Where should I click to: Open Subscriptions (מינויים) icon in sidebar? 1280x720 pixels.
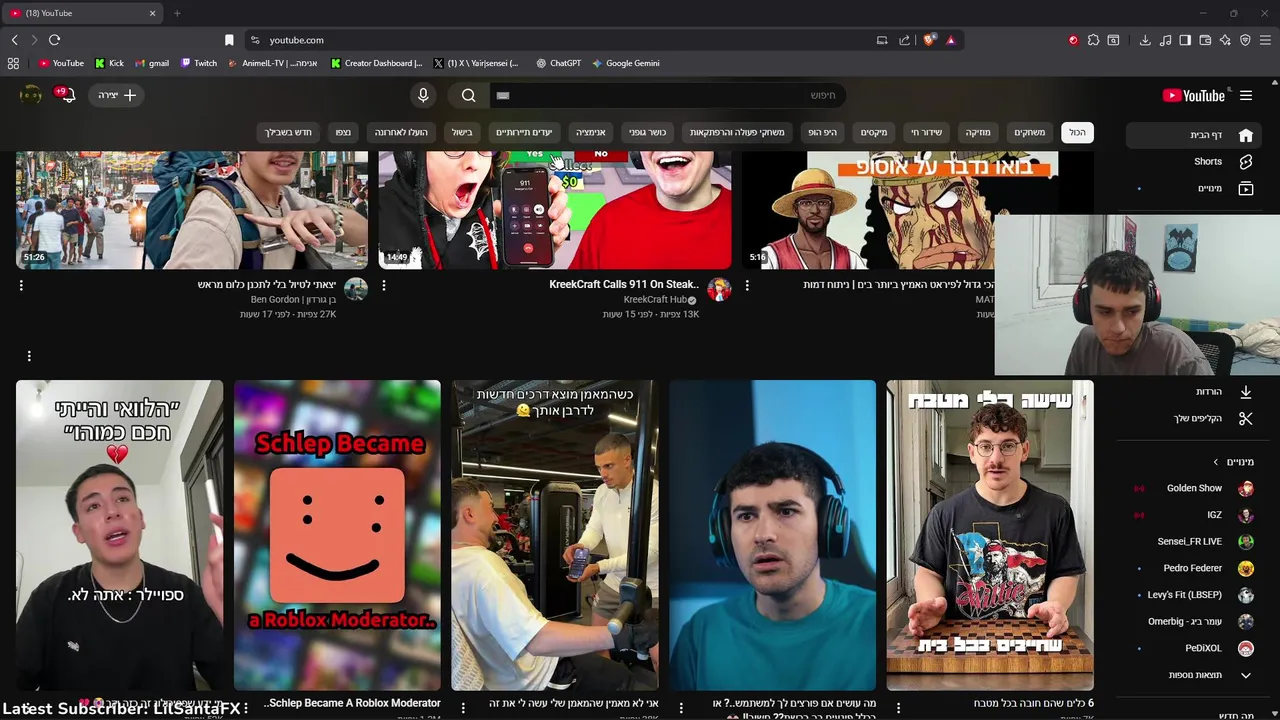[x=1246, y=188]
